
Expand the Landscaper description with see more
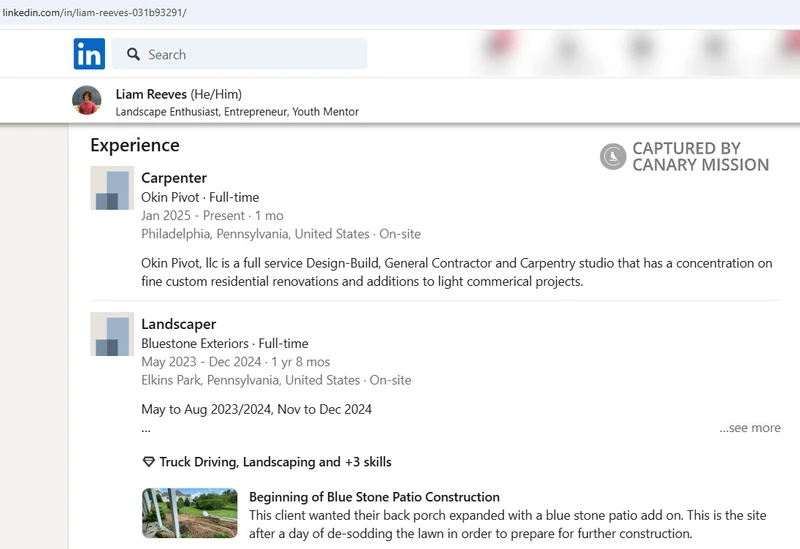click(x=750, y=428)
